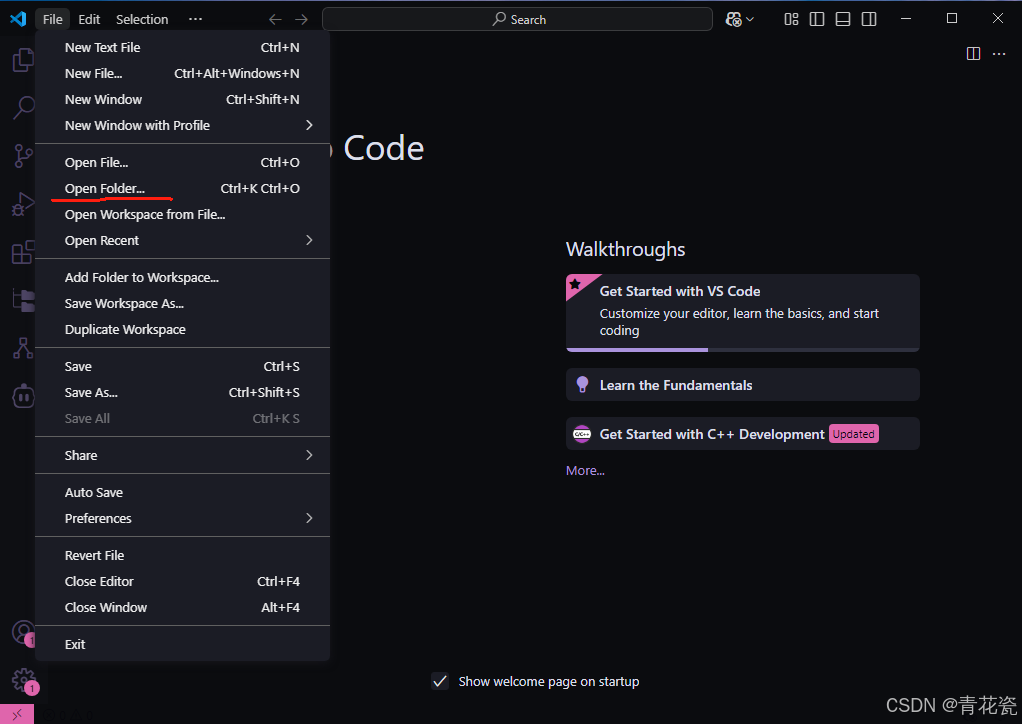Screen dimensions: 1022x724
Task: Choose Close Editor
Action: click(182, 581)
